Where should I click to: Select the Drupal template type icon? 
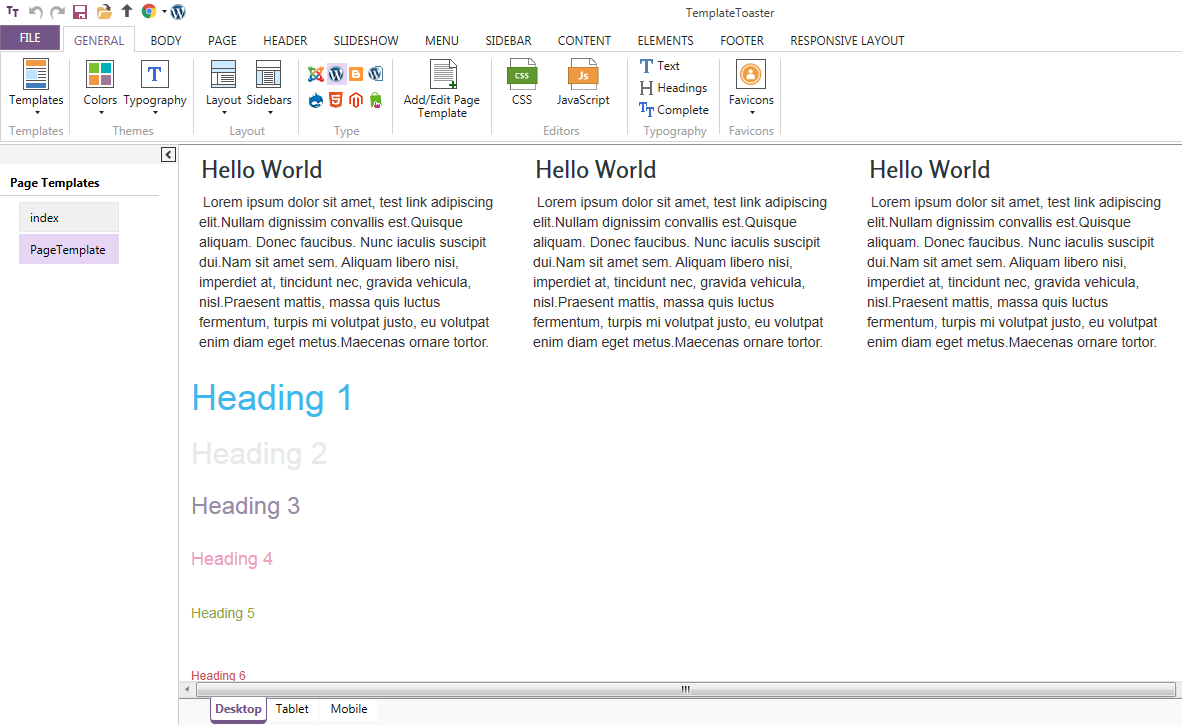point(316,100)
